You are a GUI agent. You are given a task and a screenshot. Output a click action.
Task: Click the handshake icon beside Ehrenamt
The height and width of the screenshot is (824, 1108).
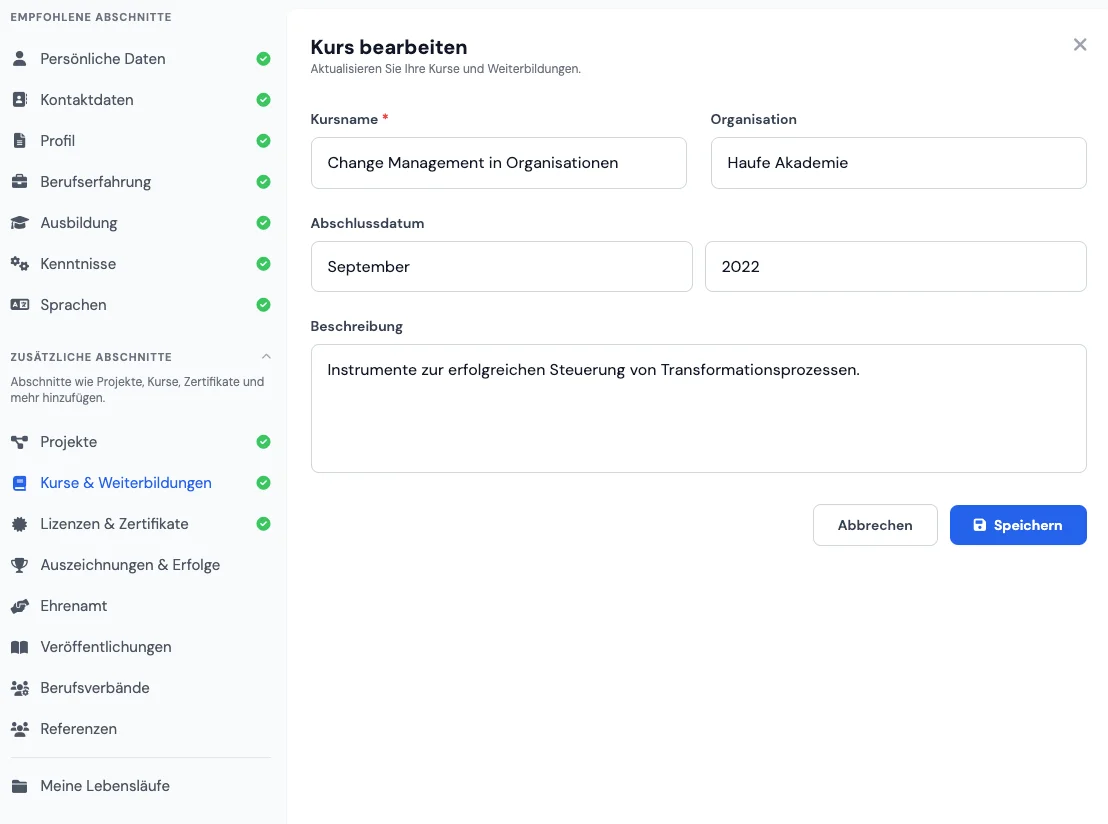[x=20, y=606]
